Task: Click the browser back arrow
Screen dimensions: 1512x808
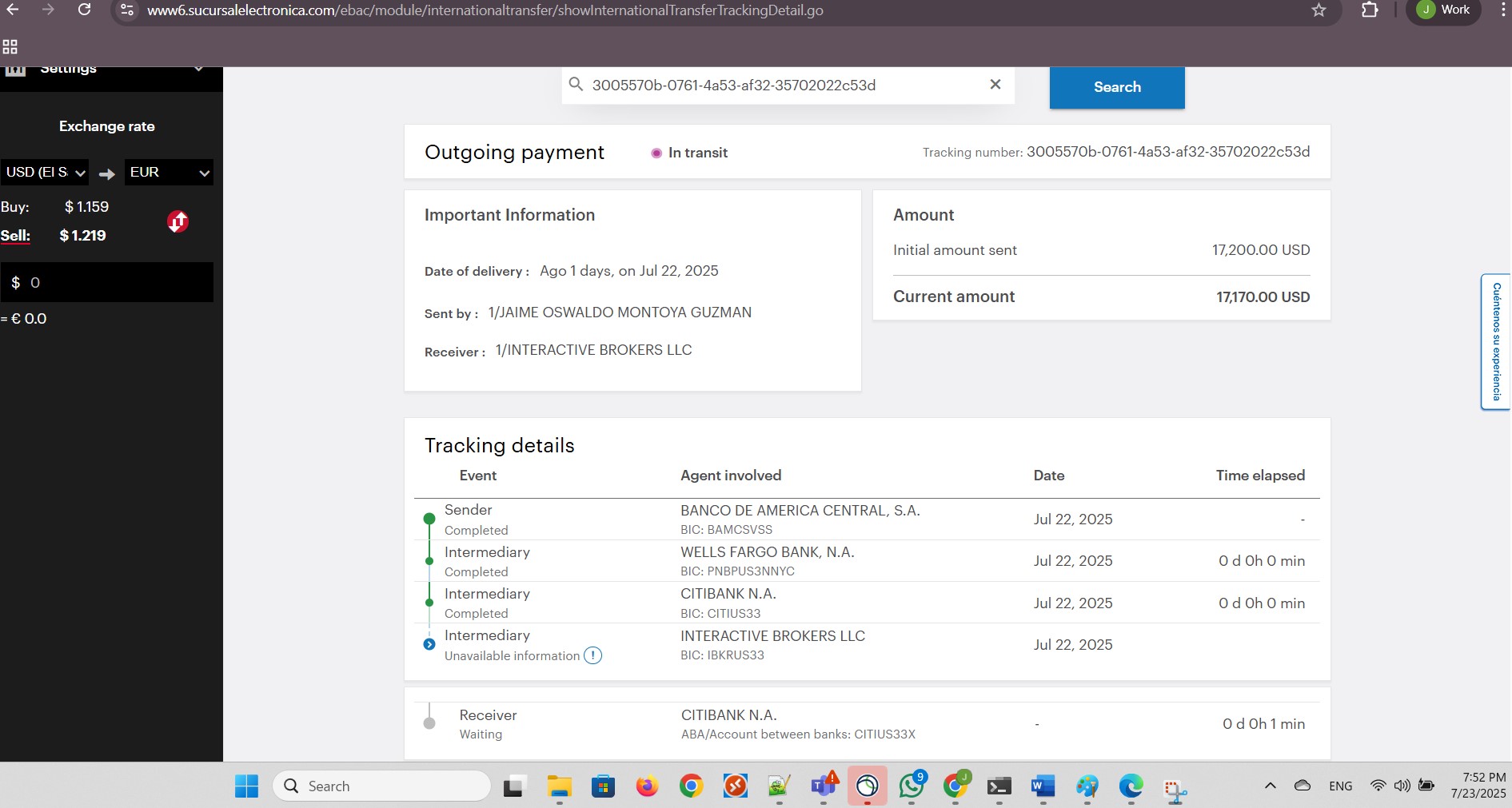Action: [13, 10]
